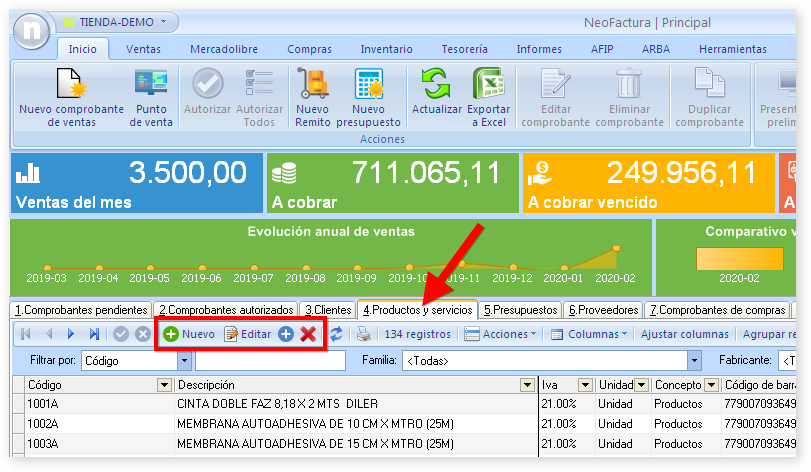This screenshot has height=472, width=811.
Task: Click Nuevo presupuesto calculator icon
Action: point(368,84)
